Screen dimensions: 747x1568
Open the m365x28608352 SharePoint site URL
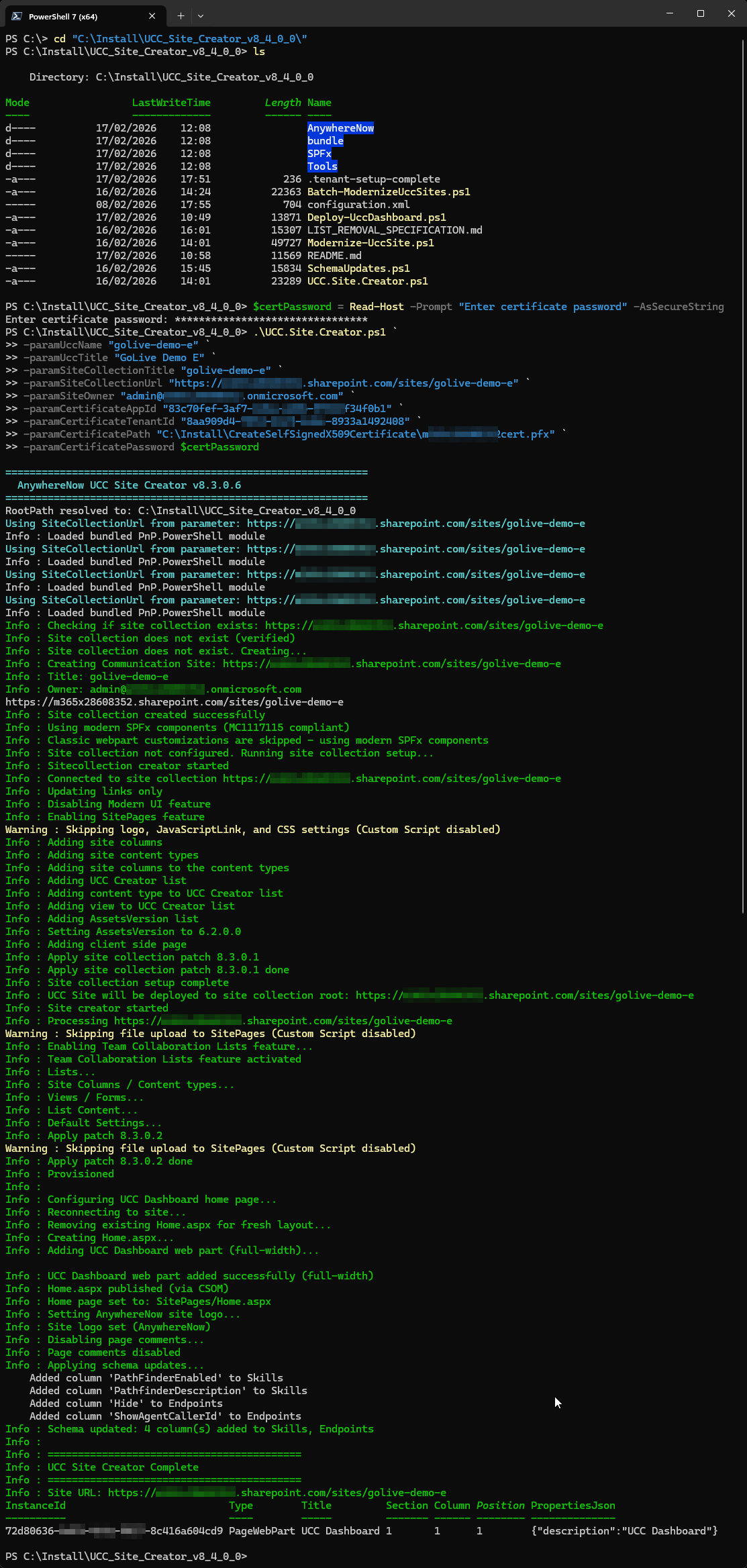pyautogui.click(x=175, y=702)
